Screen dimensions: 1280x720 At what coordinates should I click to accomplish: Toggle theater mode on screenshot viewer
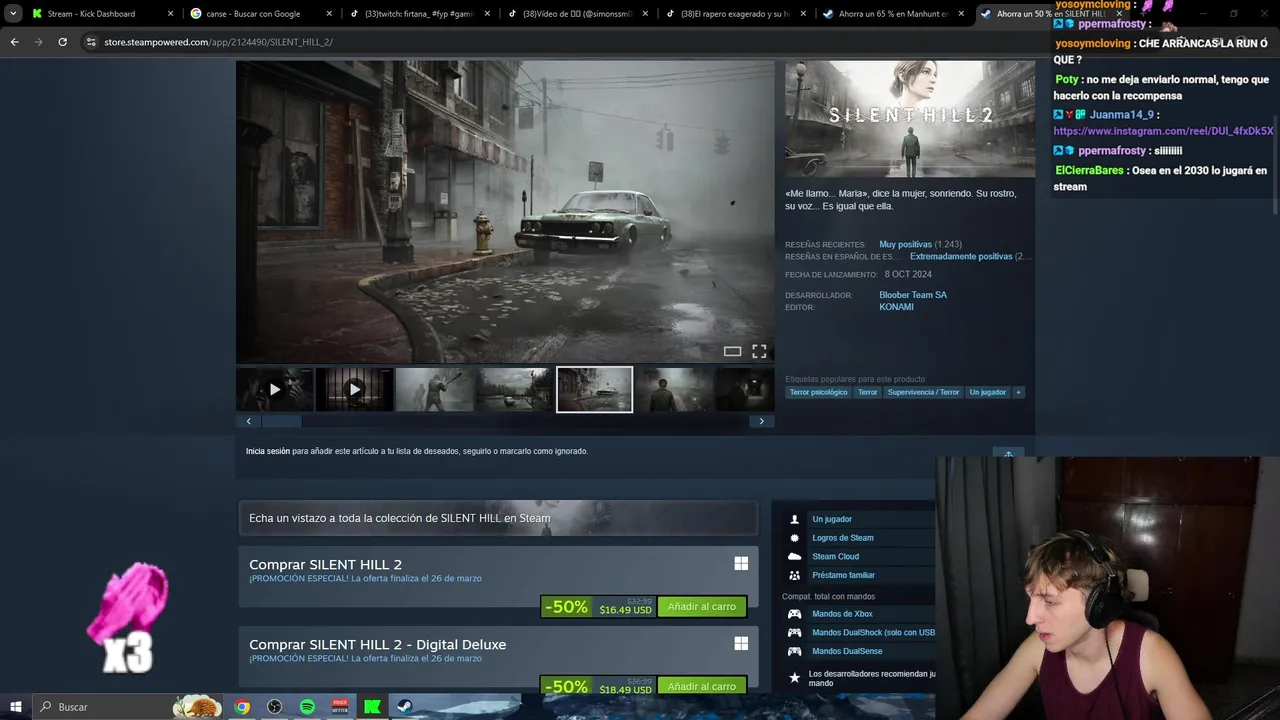(732, 351)
